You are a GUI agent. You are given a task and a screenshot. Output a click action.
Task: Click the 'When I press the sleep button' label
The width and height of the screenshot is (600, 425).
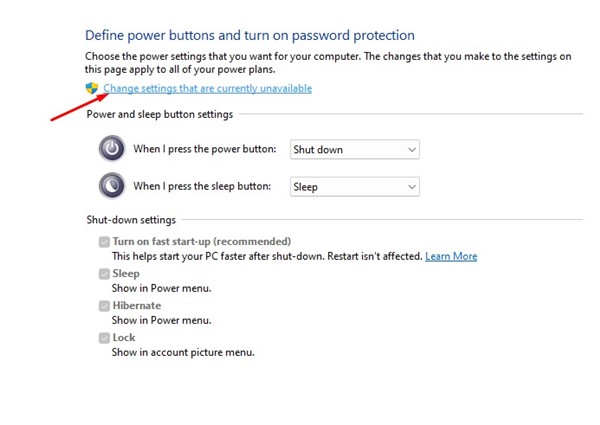pos(203,187)
